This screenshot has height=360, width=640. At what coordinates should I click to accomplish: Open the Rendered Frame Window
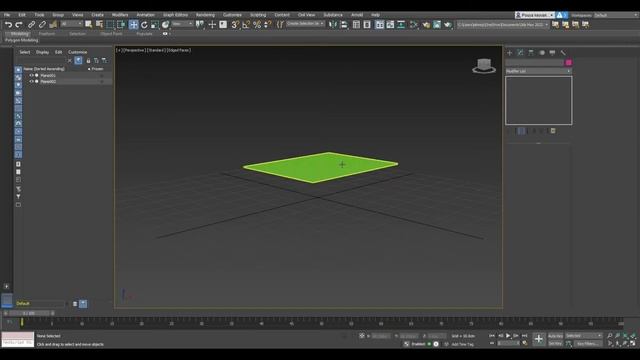[x=437, y=24]
